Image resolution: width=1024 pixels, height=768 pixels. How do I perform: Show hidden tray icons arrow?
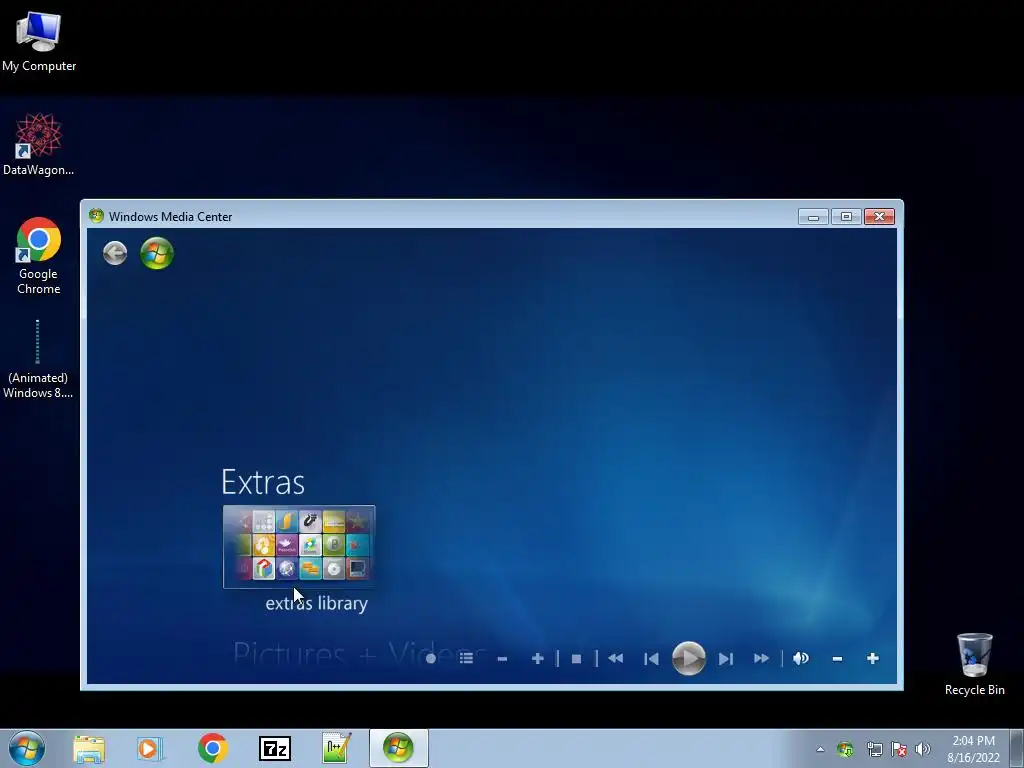(x=820, y=750)
